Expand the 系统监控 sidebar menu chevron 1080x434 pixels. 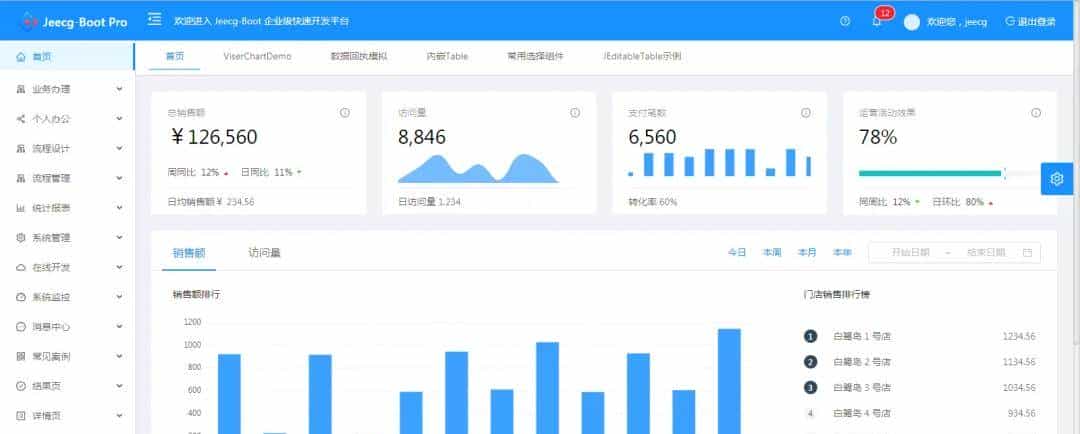(x=119, y=297)
